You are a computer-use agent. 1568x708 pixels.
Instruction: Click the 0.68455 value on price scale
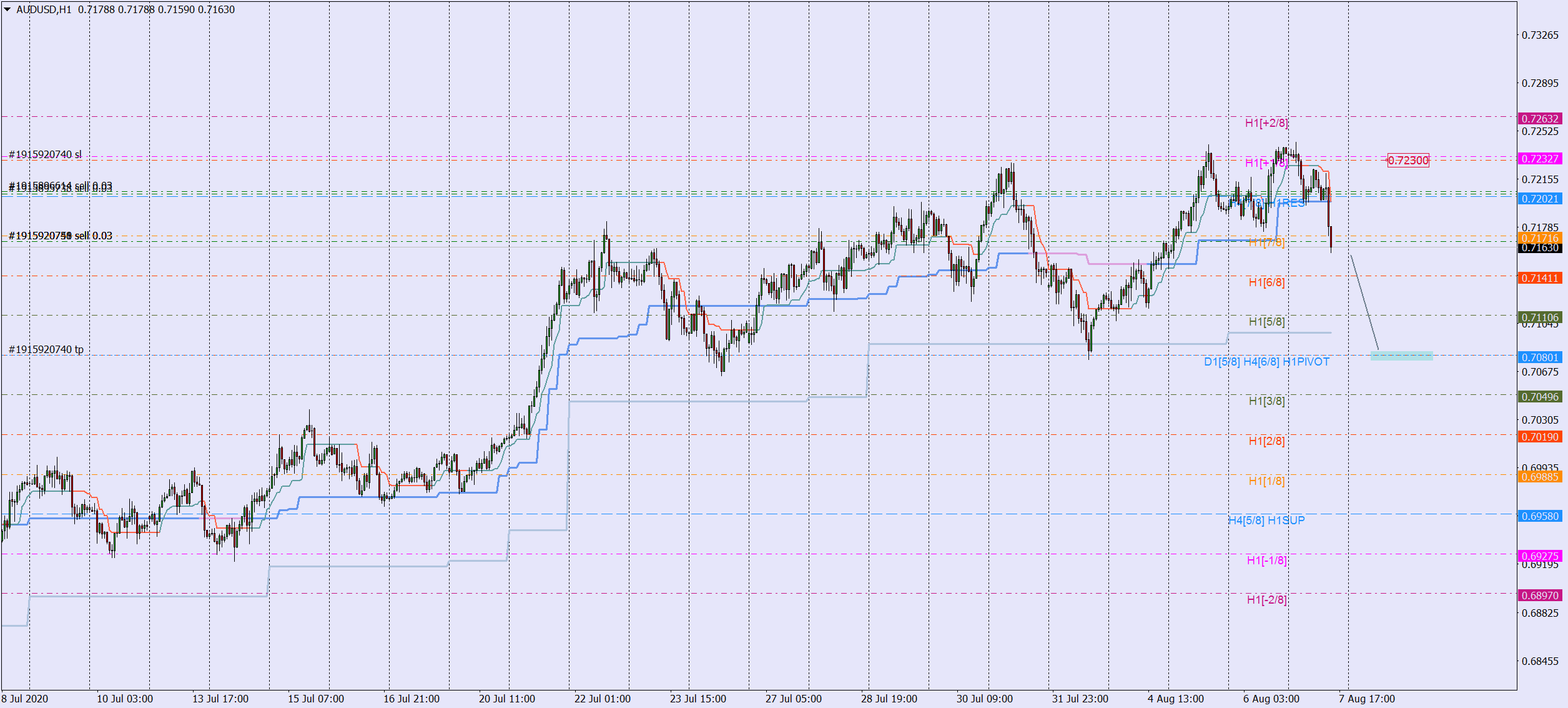point(1540,661)
